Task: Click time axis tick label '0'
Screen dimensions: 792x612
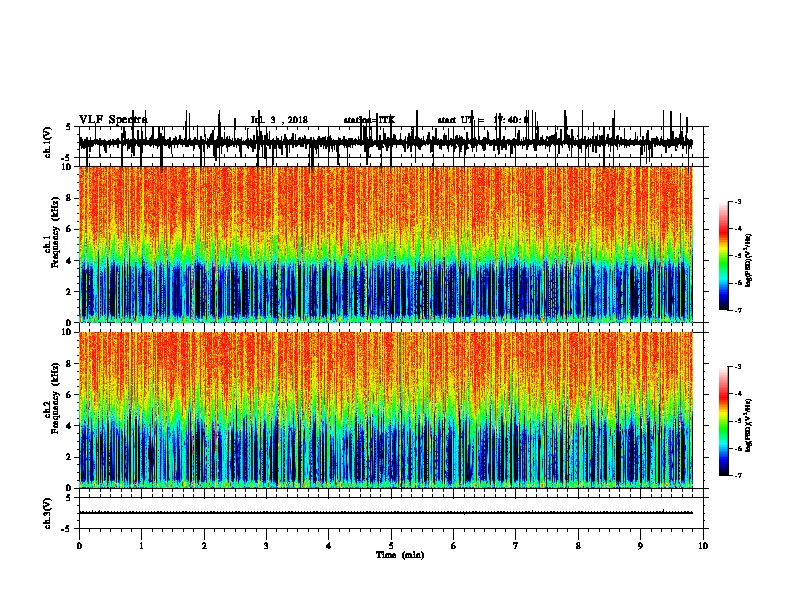Action: pos(79,546)
